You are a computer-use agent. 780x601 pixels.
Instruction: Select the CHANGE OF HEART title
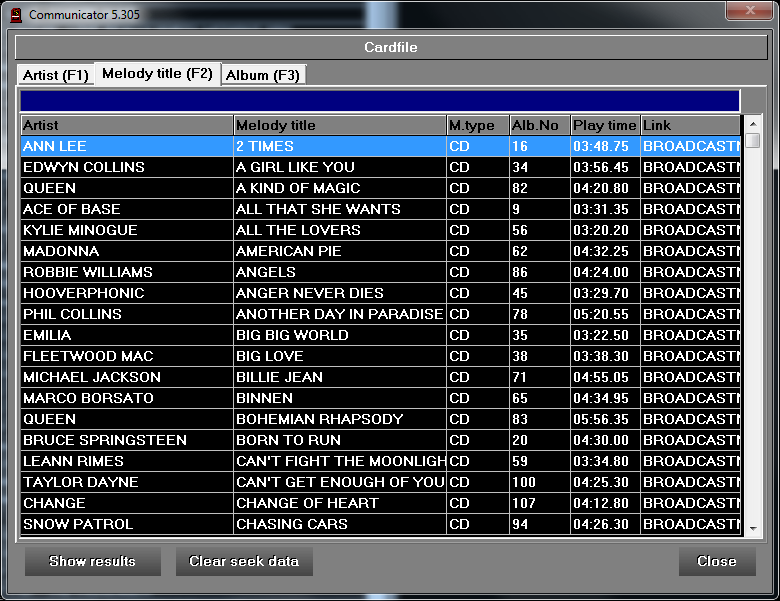pyautogui.click(x=307, y=503)
